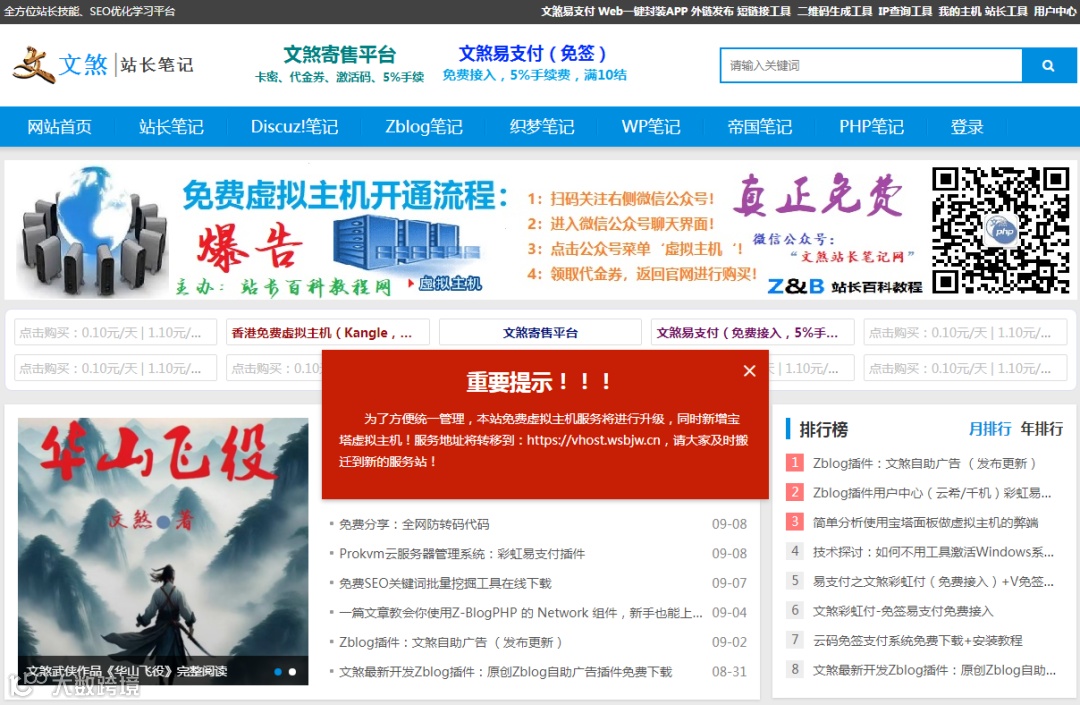Open rank 2 Zblog插件用户中心 item
The height and width of the screenshot is (705, 1080).
click(932, 493)
